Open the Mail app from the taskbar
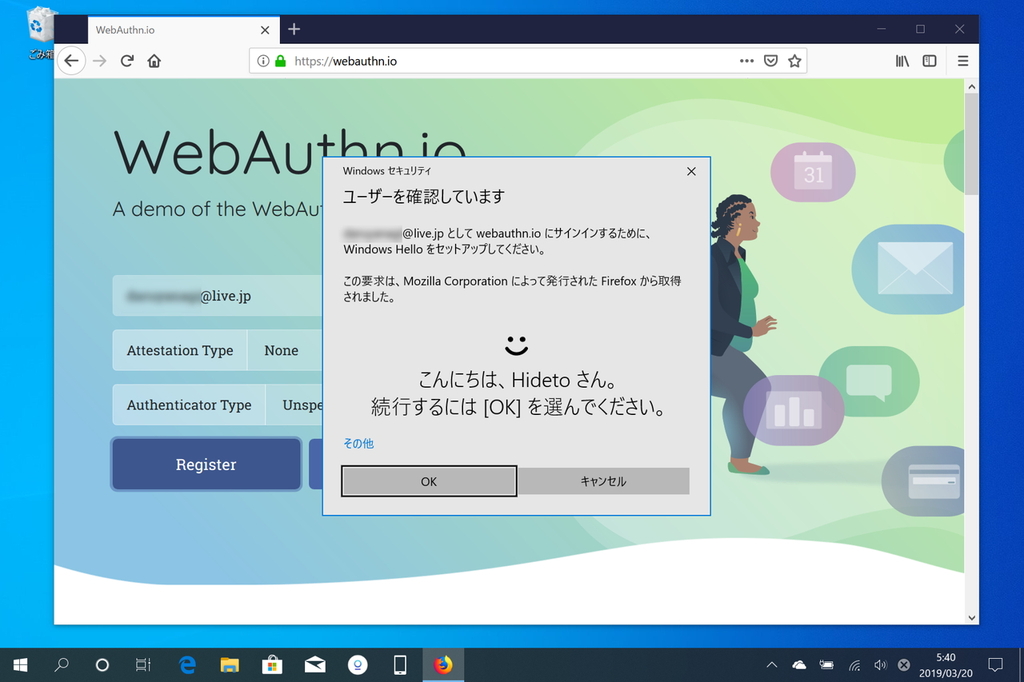 click(315, 664)
